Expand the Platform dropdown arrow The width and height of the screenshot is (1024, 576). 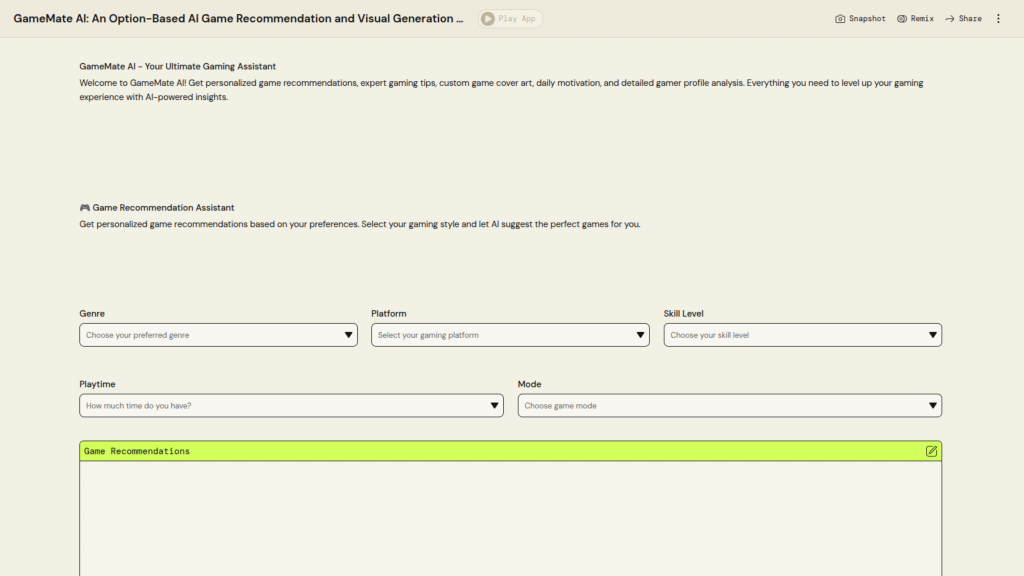[x=641, y=335]
